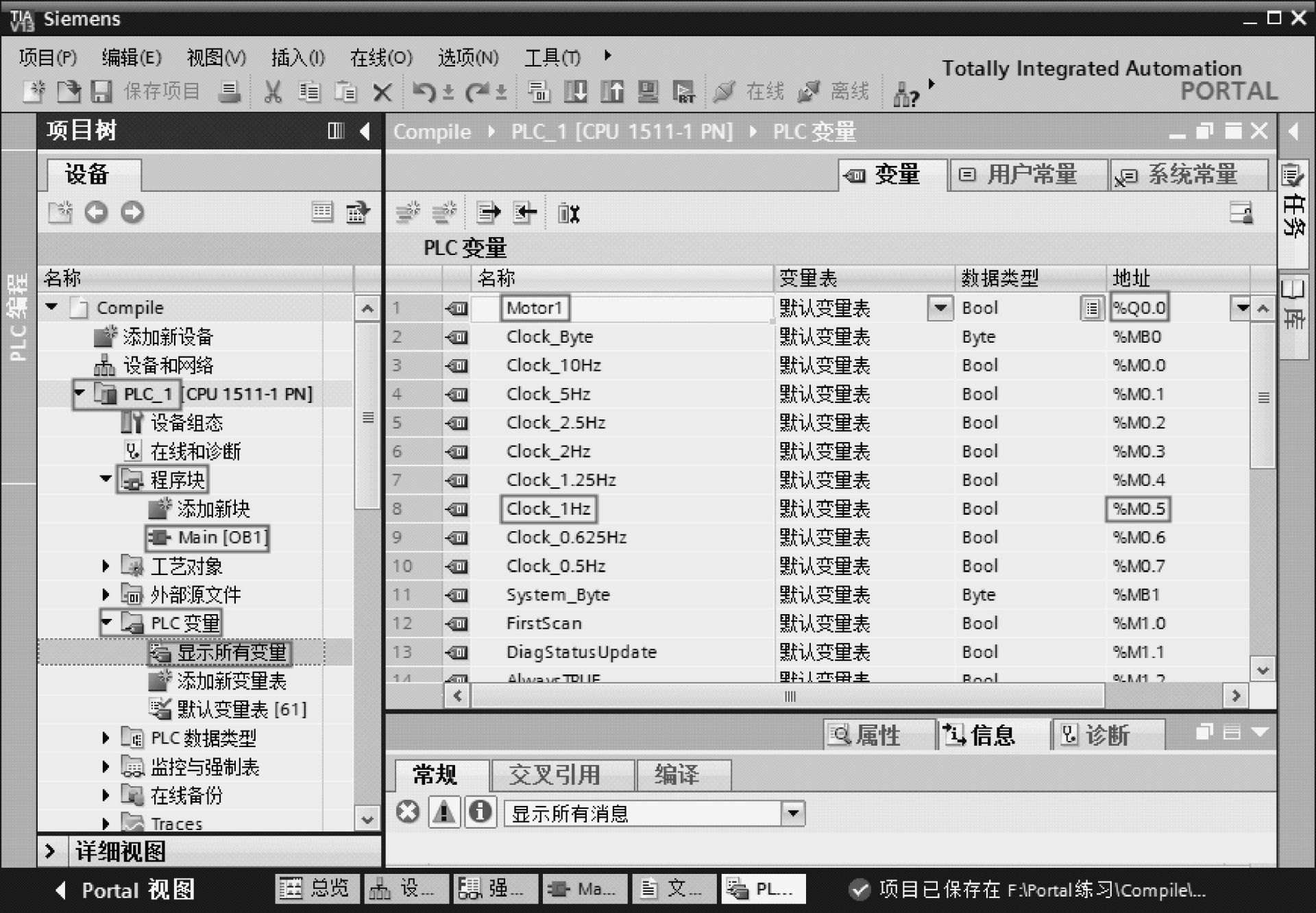Click the go online icon
Image resolution: width=1316 pixels, height=913 pixels.
click(724, 91)
